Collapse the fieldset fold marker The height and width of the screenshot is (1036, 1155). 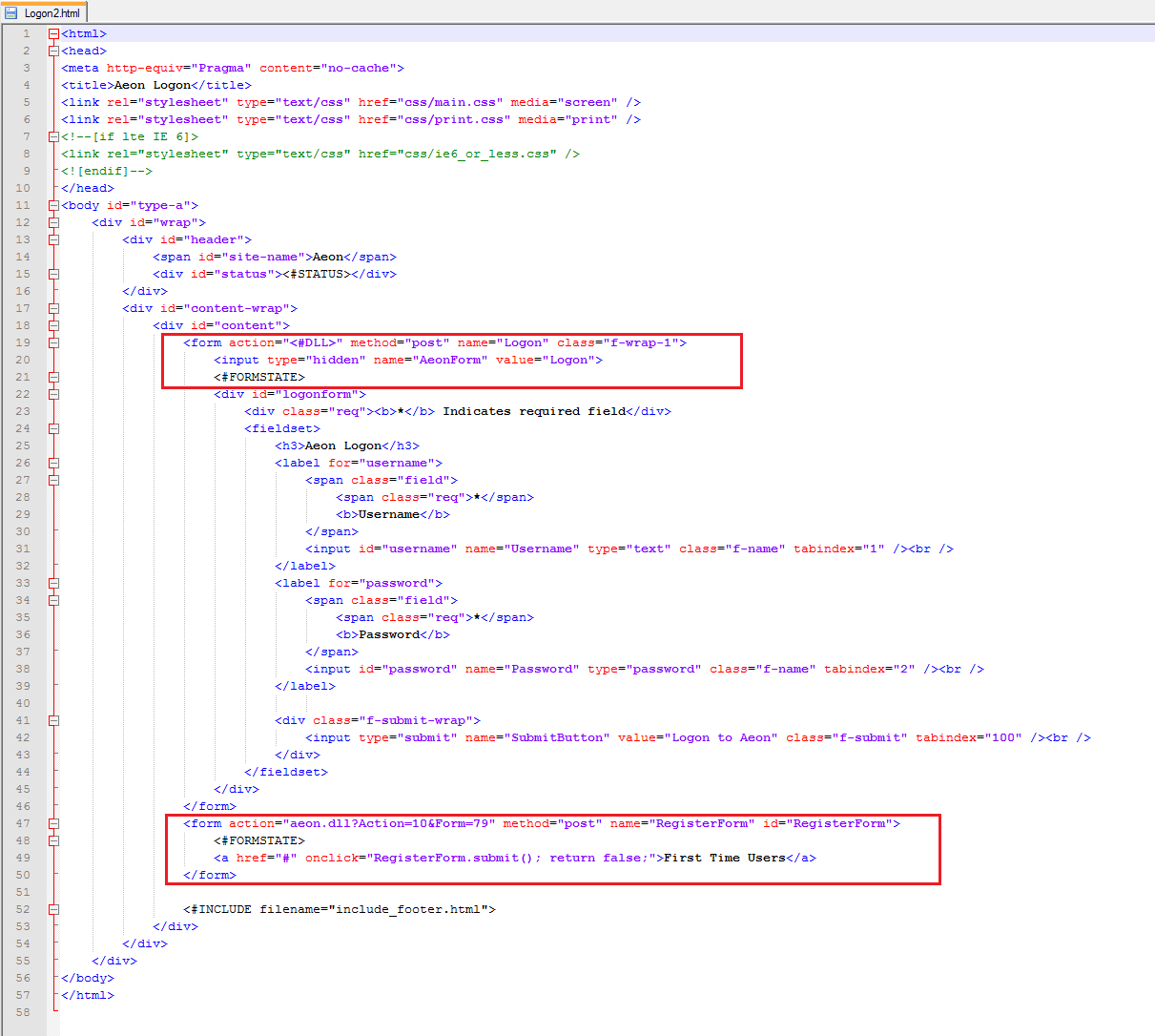(53, 428)
